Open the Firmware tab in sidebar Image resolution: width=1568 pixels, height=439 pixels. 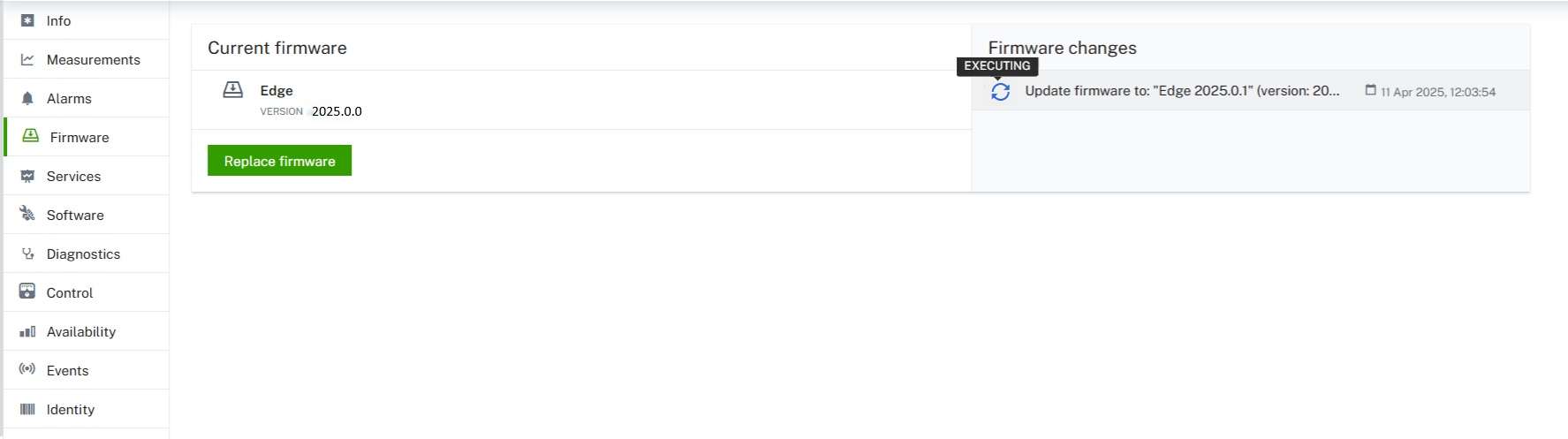coord(80,137)
